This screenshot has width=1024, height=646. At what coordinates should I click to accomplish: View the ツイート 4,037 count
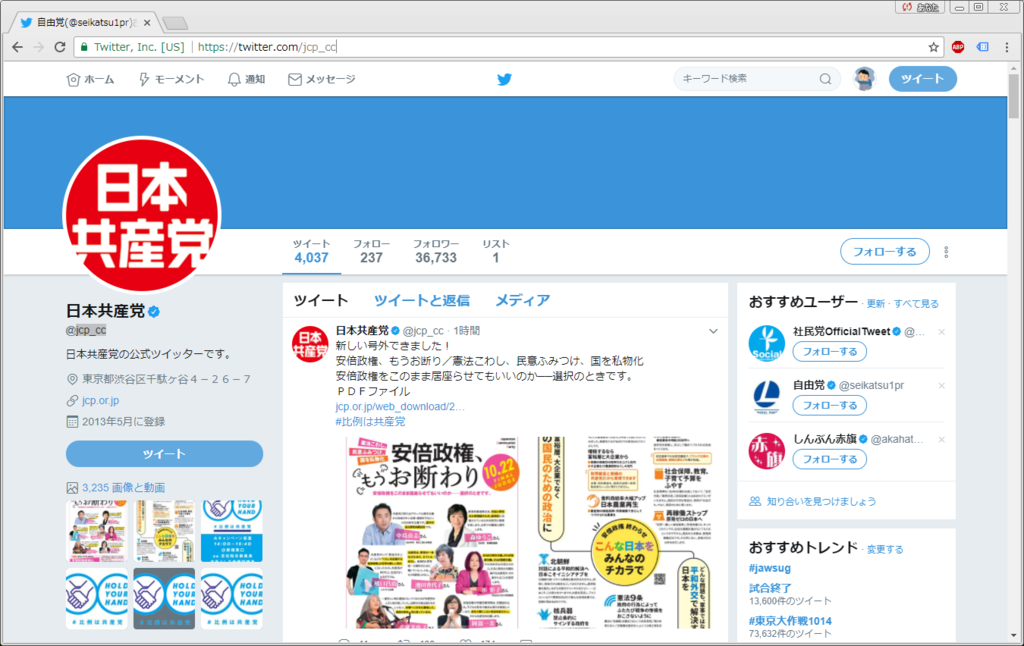pyautogui.click(x=312, y=251)
